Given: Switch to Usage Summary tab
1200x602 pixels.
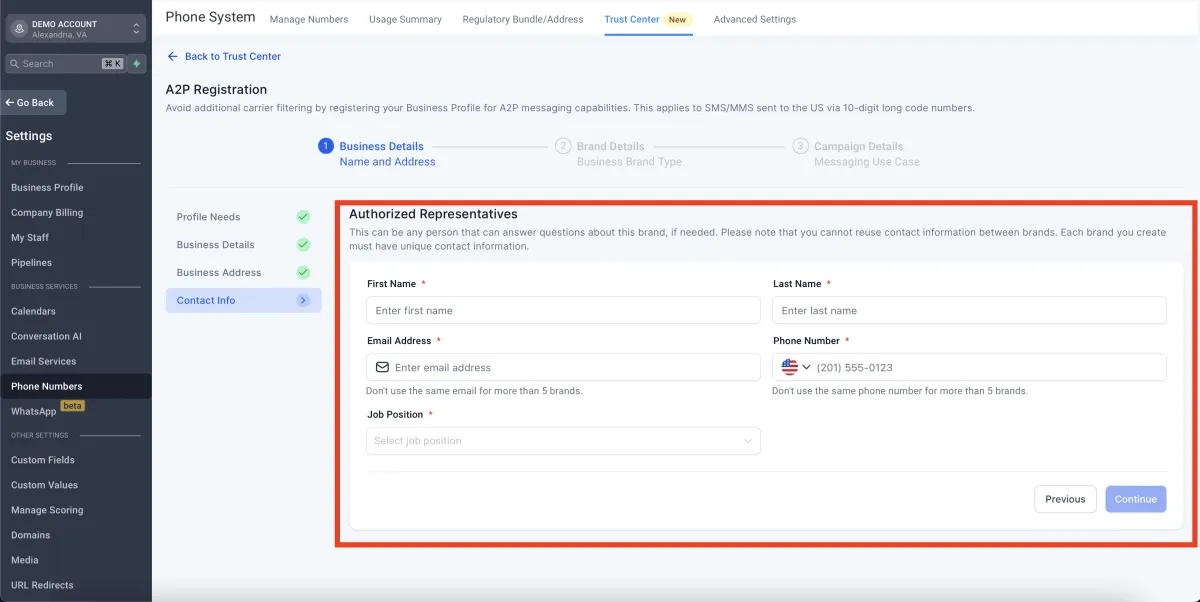Looking at the screenshot, I should tap(405, 19).
